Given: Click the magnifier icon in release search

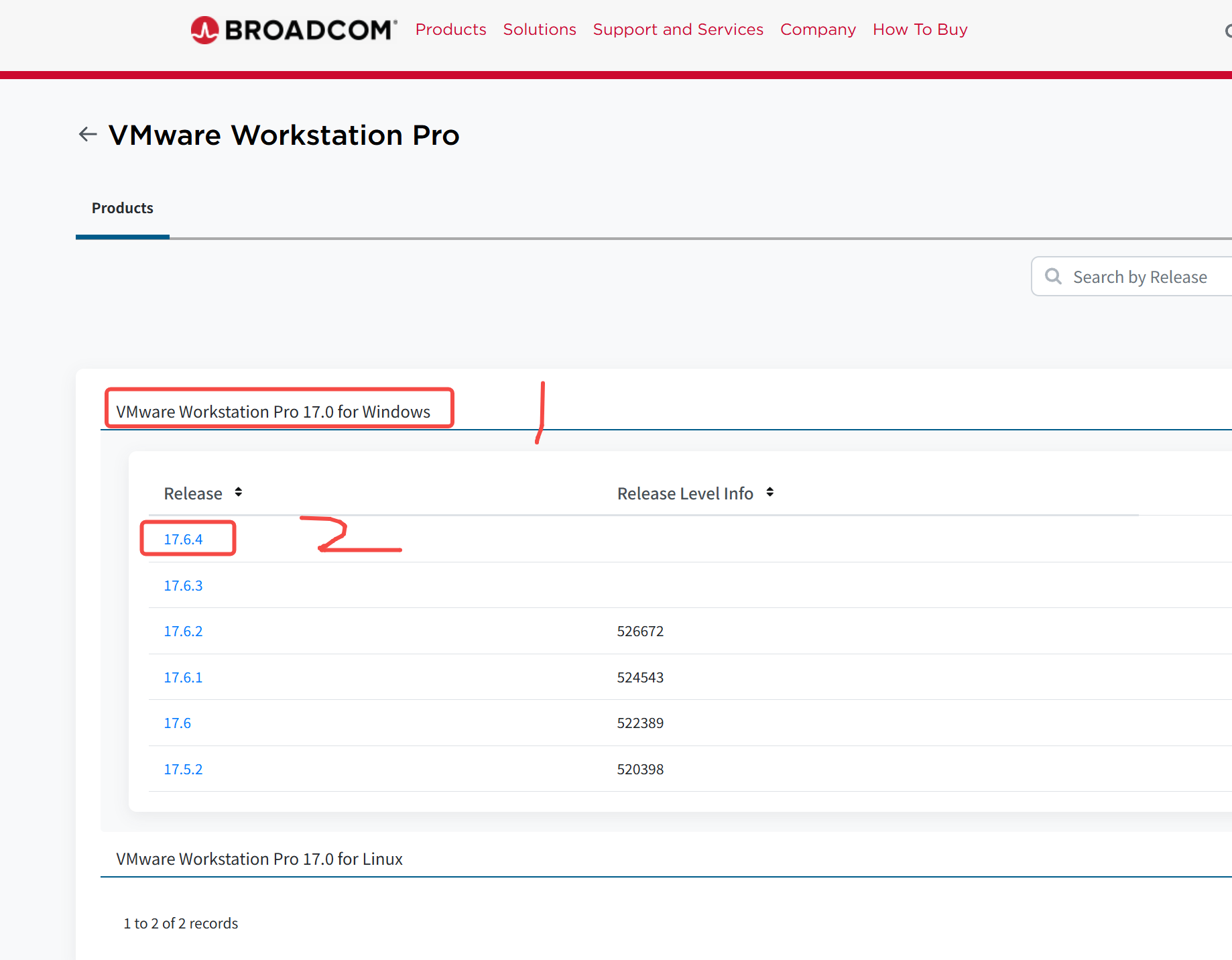Looking at the screenshot, I should (x=1053, y=276).
